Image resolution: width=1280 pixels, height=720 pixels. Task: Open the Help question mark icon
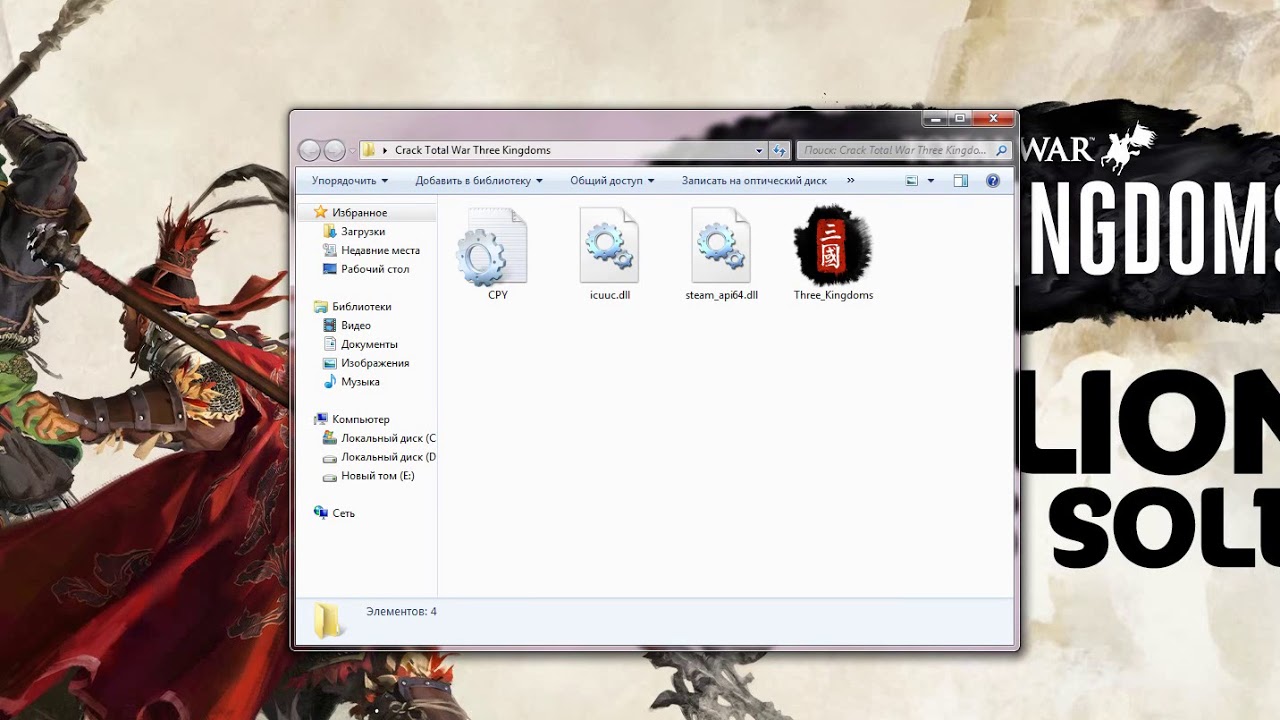(x=993, y=181)
